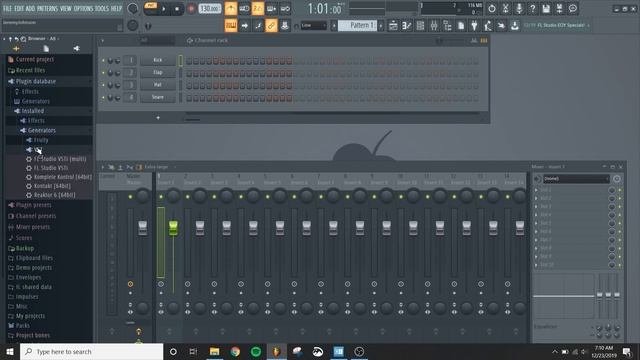
Task: Toggle Clap channel mute light
Action: [x=103, y=73]
